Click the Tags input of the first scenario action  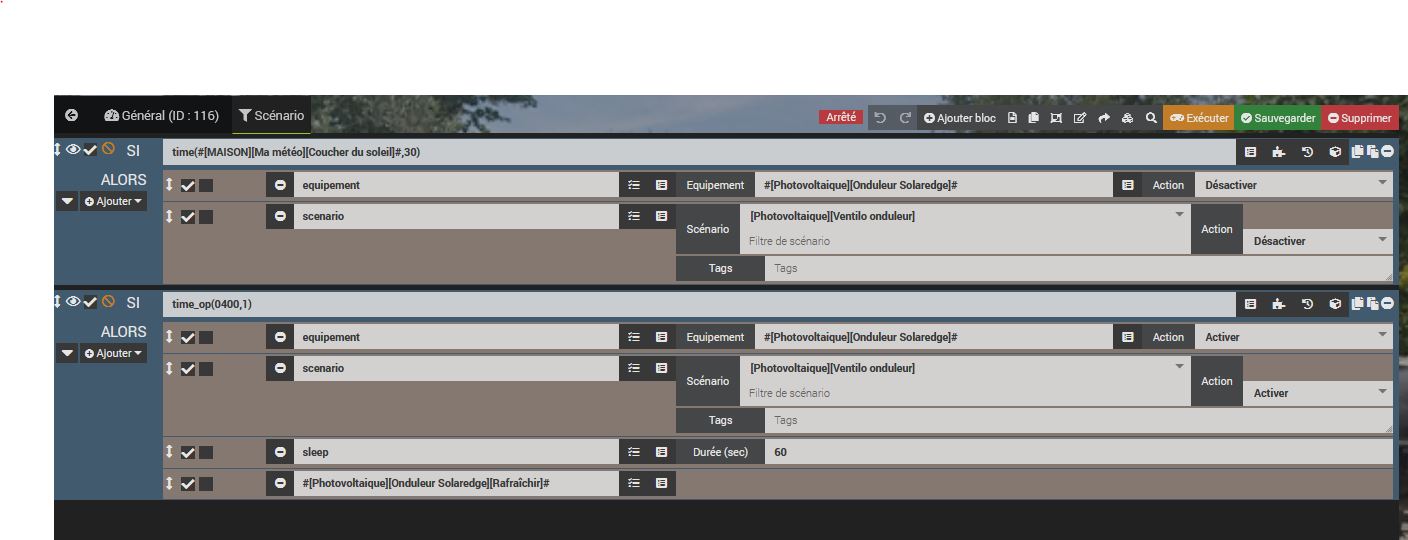click(1079, 268)
